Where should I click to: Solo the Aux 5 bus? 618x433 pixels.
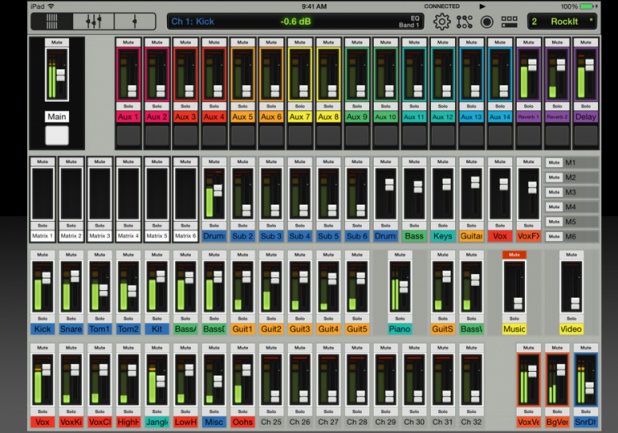click(242, 106)
